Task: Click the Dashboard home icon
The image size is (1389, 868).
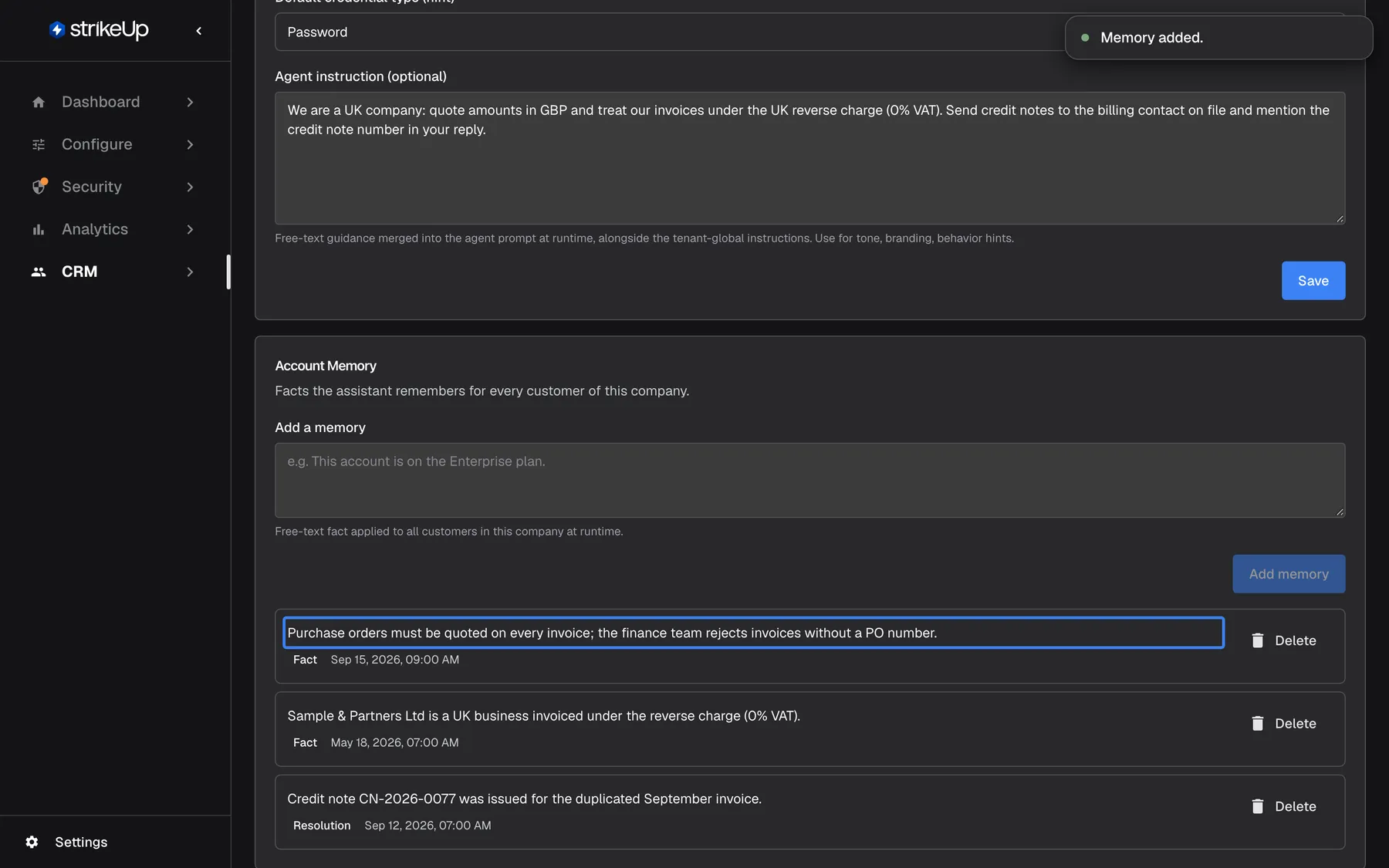Action: click(39, 102)
